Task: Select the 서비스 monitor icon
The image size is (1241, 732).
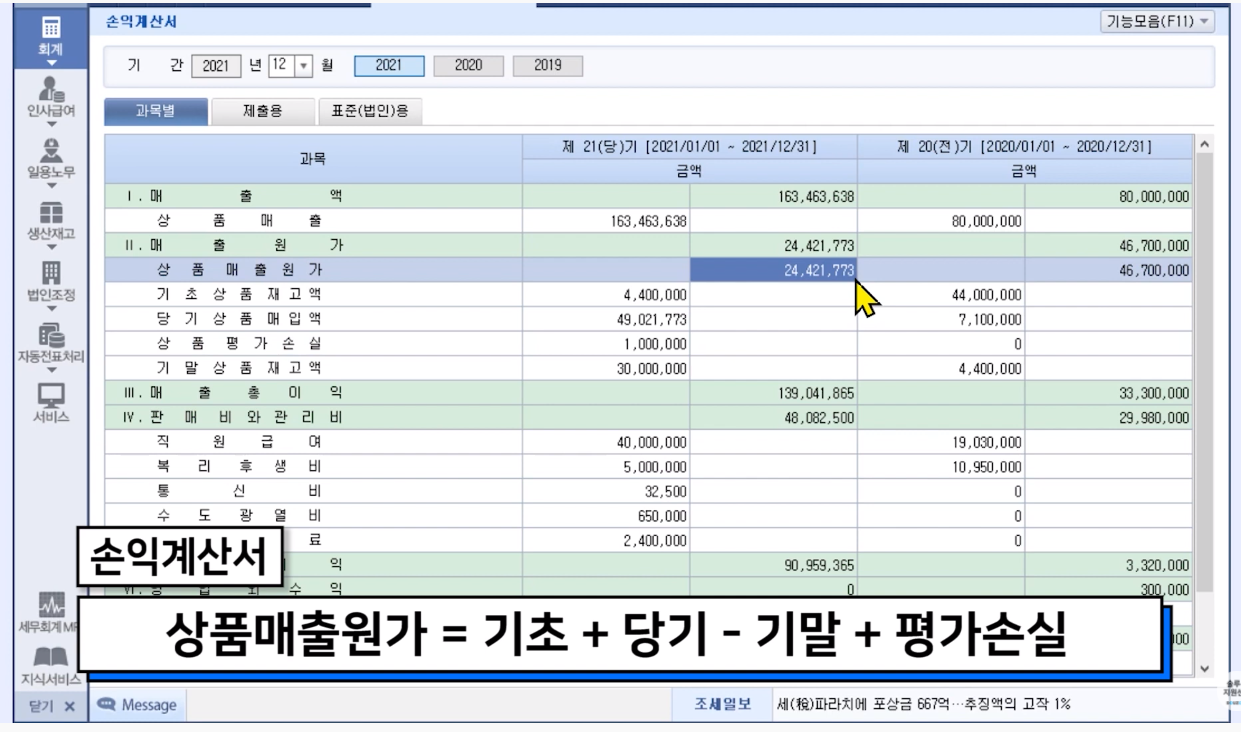Action: point(51,396)
